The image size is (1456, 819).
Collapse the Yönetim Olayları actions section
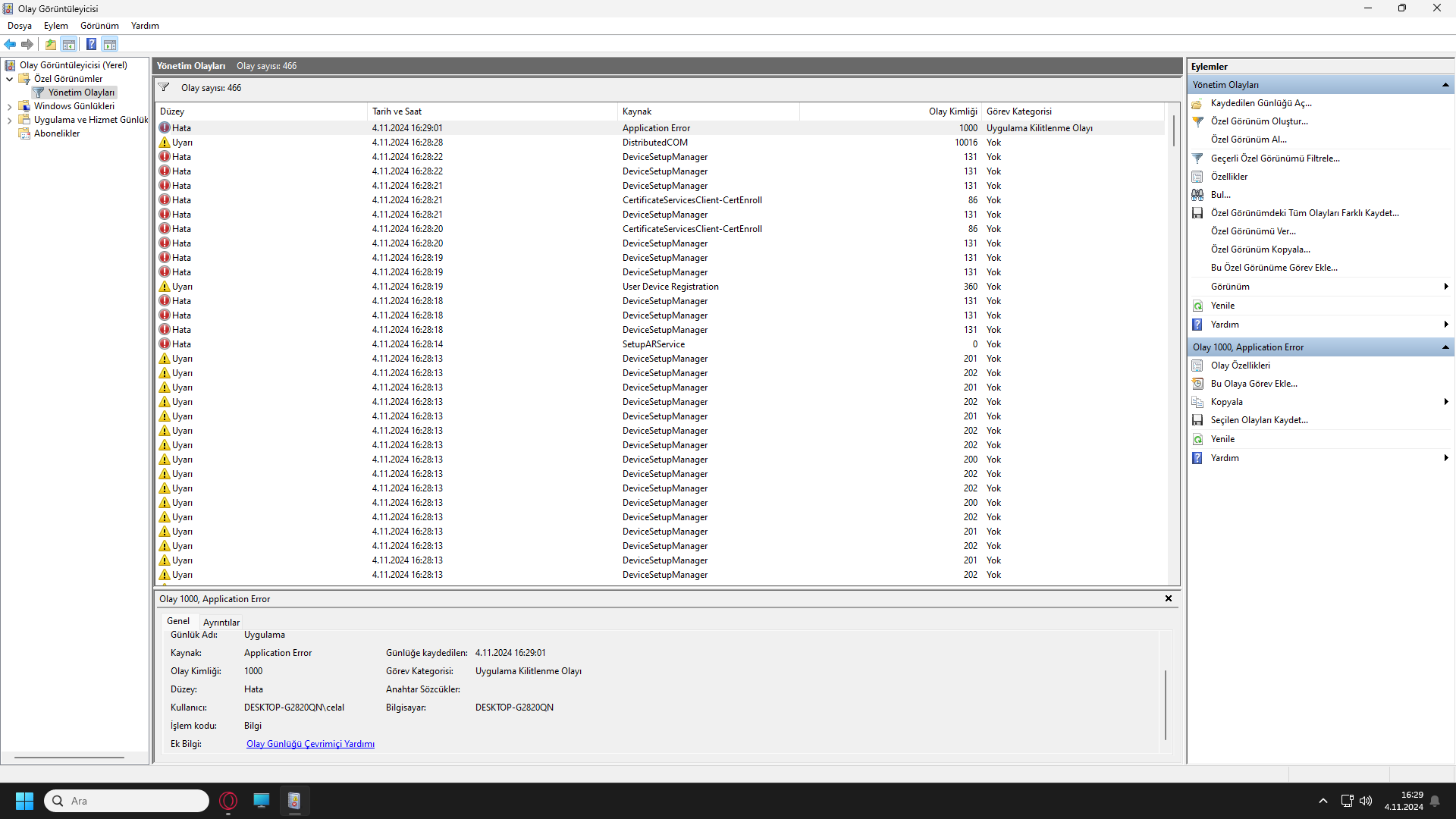1445,85
